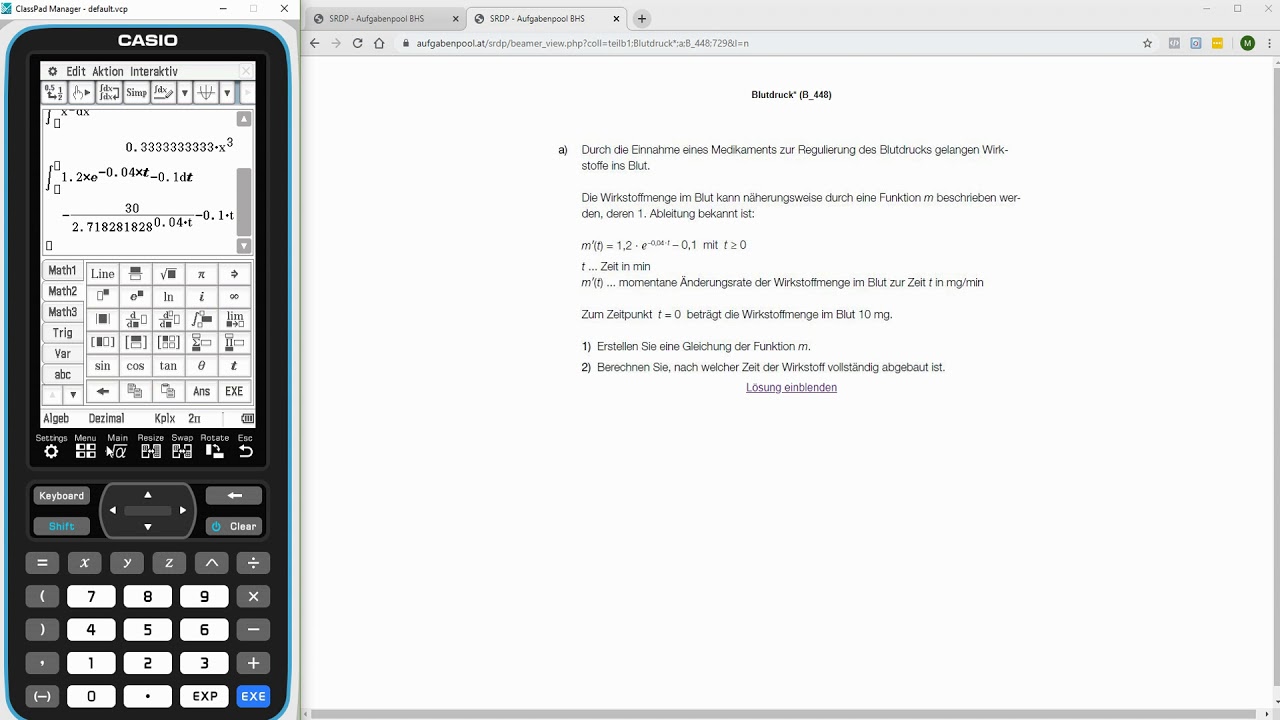
Task: Click the assign arrow key
Action: pyautogui.click(x=234, y=274)
